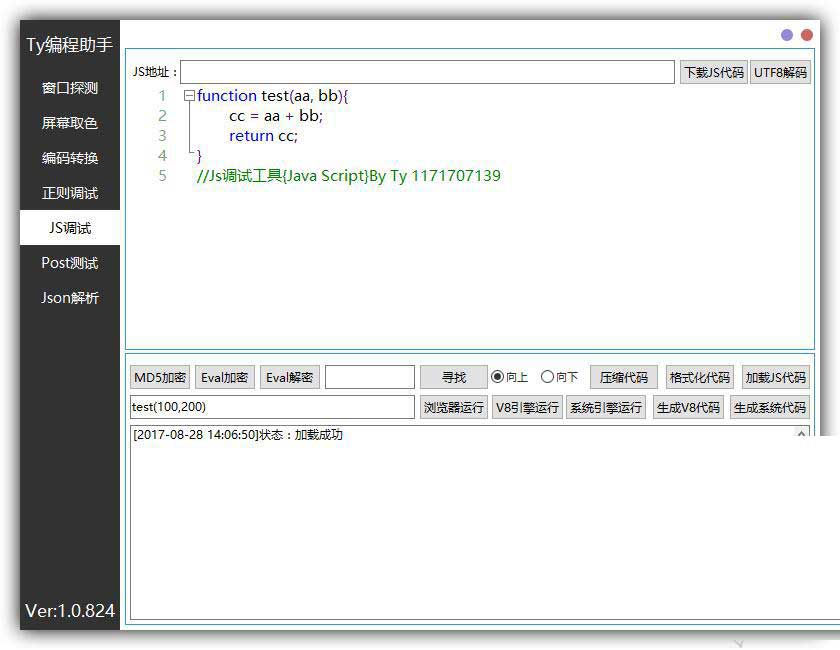Click the Eval加密 button
The width and height of the screenshot is (840, 650).
click(224, 377)
